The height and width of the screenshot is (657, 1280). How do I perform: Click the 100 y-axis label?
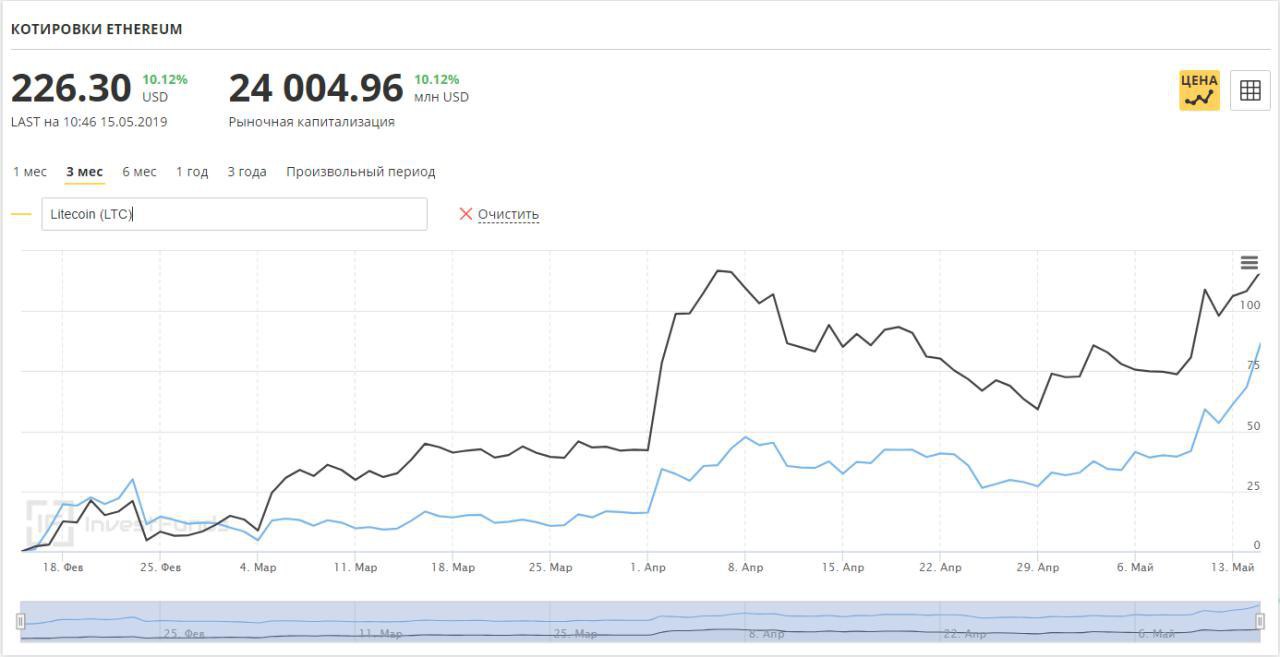pos(1250,305)
